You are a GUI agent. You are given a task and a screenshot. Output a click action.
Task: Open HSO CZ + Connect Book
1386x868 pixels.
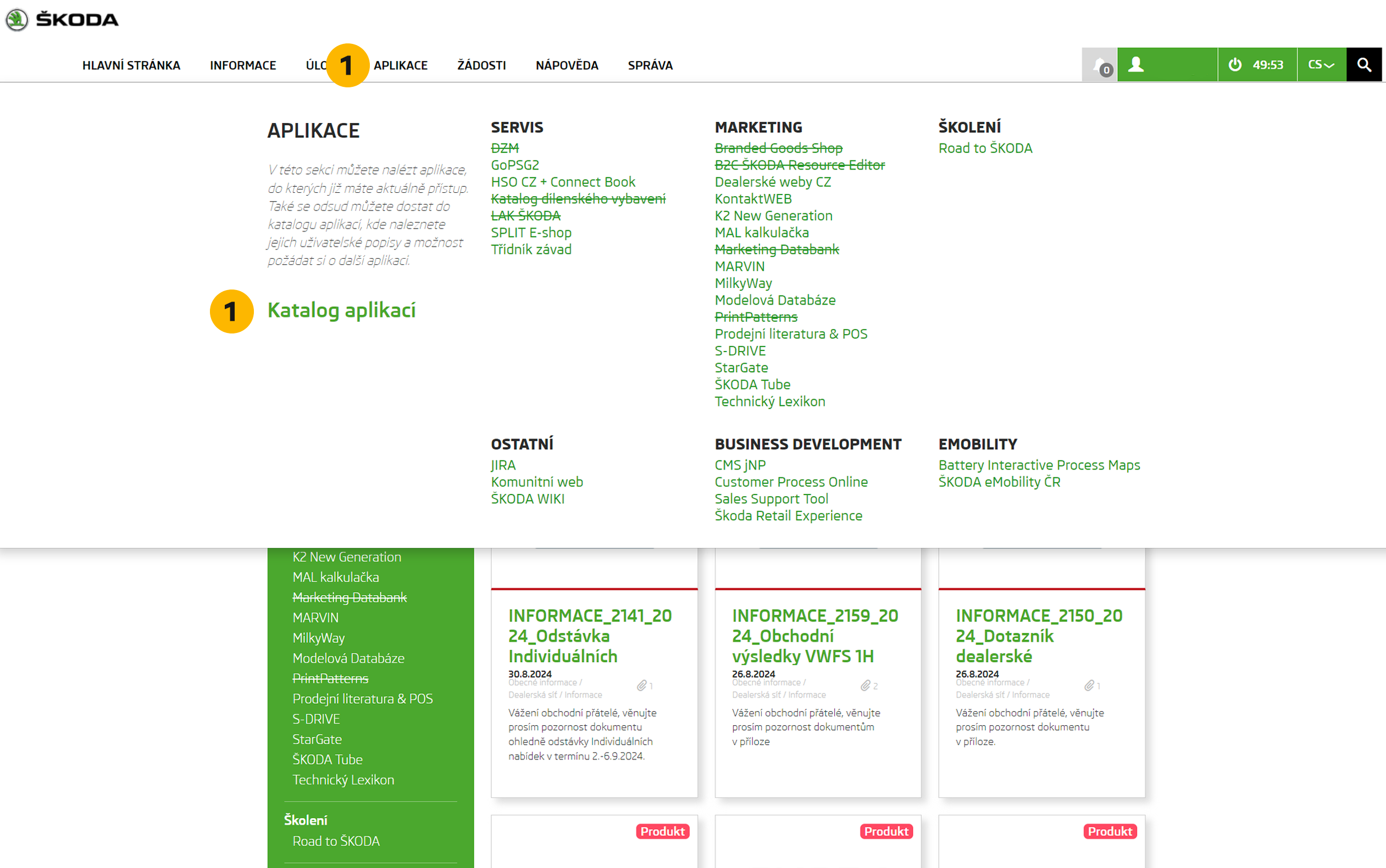click(563, 182)
